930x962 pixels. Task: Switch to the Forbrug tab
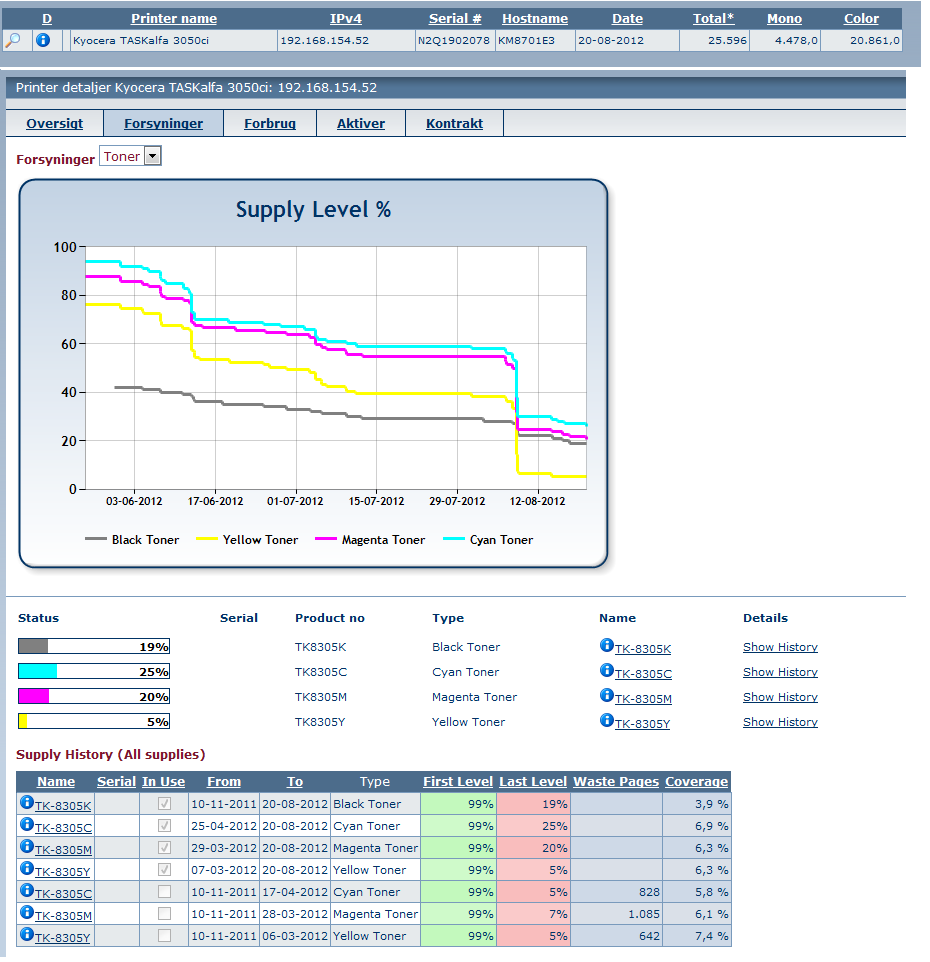269,124
